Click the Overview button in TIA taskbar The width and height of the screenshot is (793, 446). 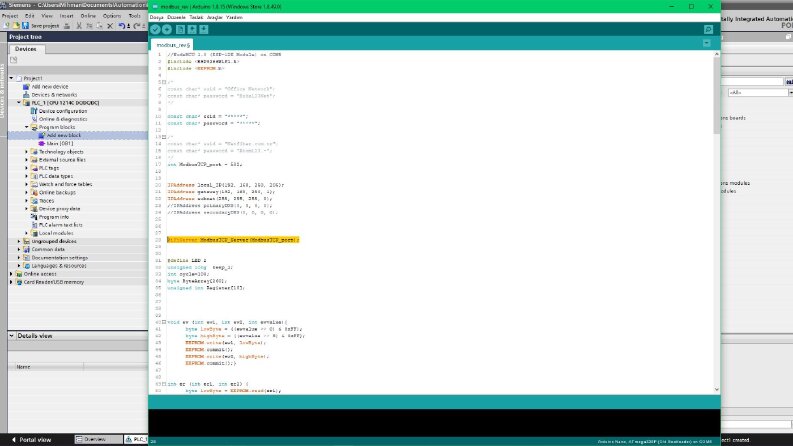click(x=99, y=439)
